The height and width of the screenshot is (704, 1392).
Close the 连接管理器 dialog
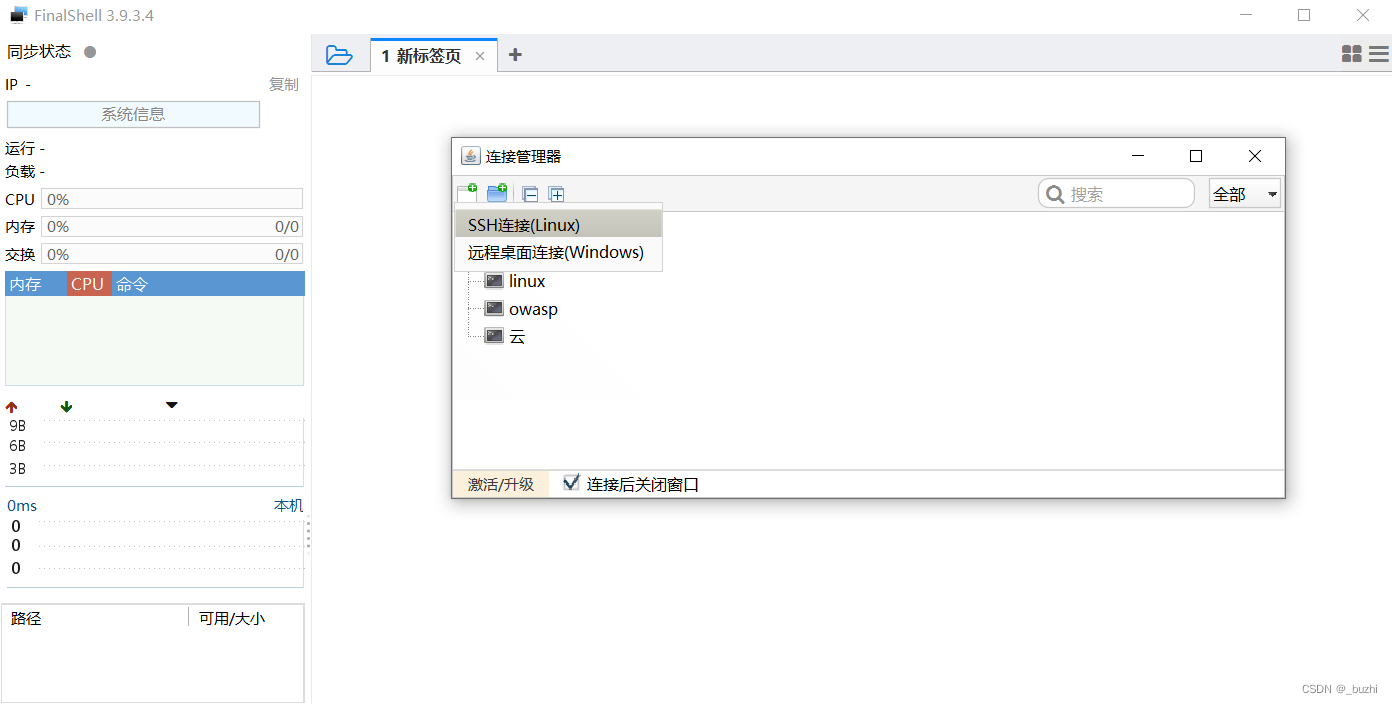point(1254,156)
